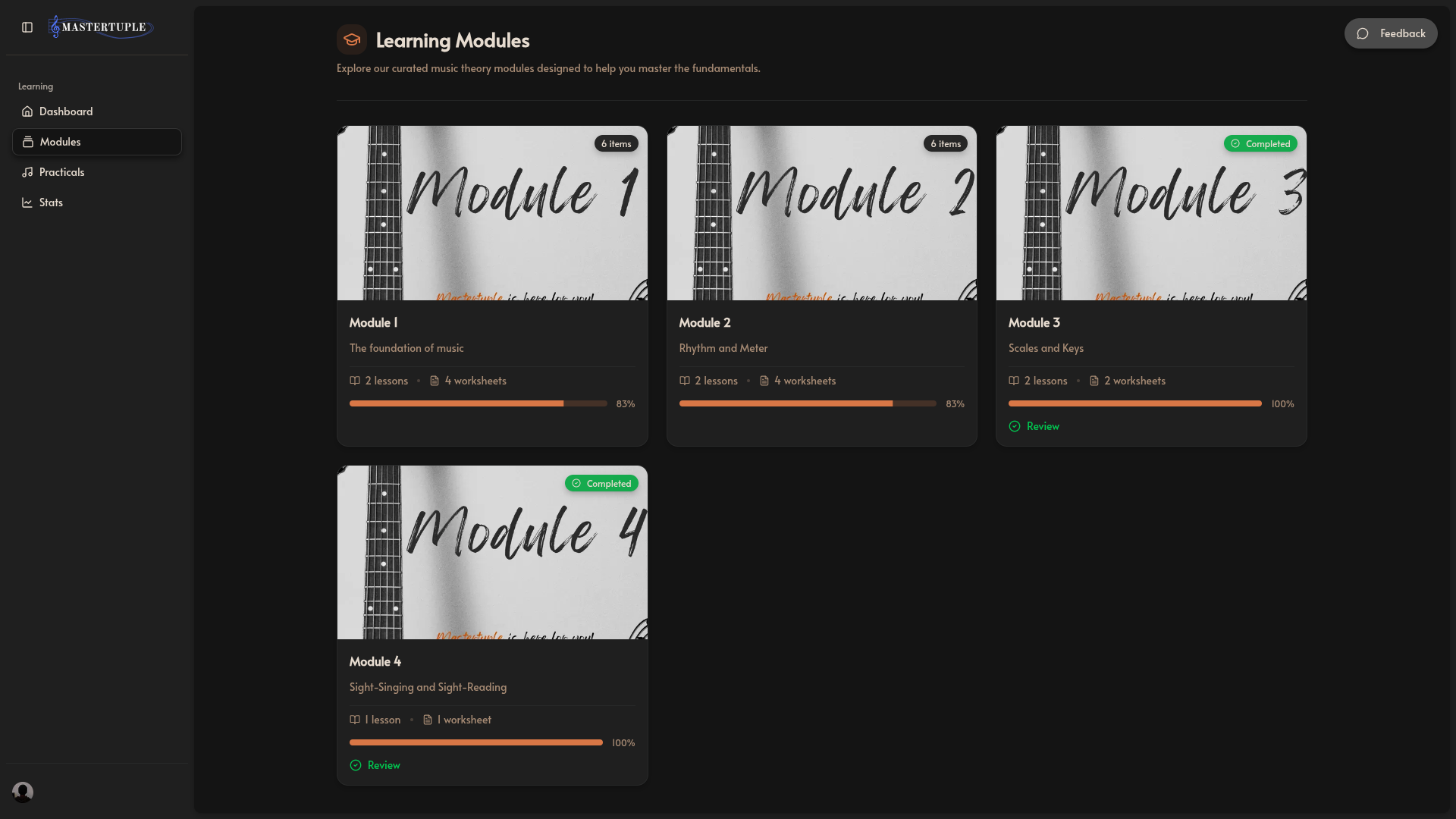
Task: Click Review on Module 4
Action: (x=384, y=765)
